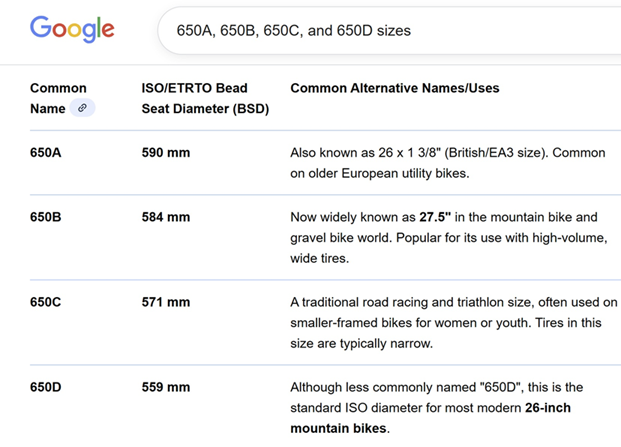Click the 559 mm diameter value
Viewport: 621px width, 447px height.
(x=166, y=387)
